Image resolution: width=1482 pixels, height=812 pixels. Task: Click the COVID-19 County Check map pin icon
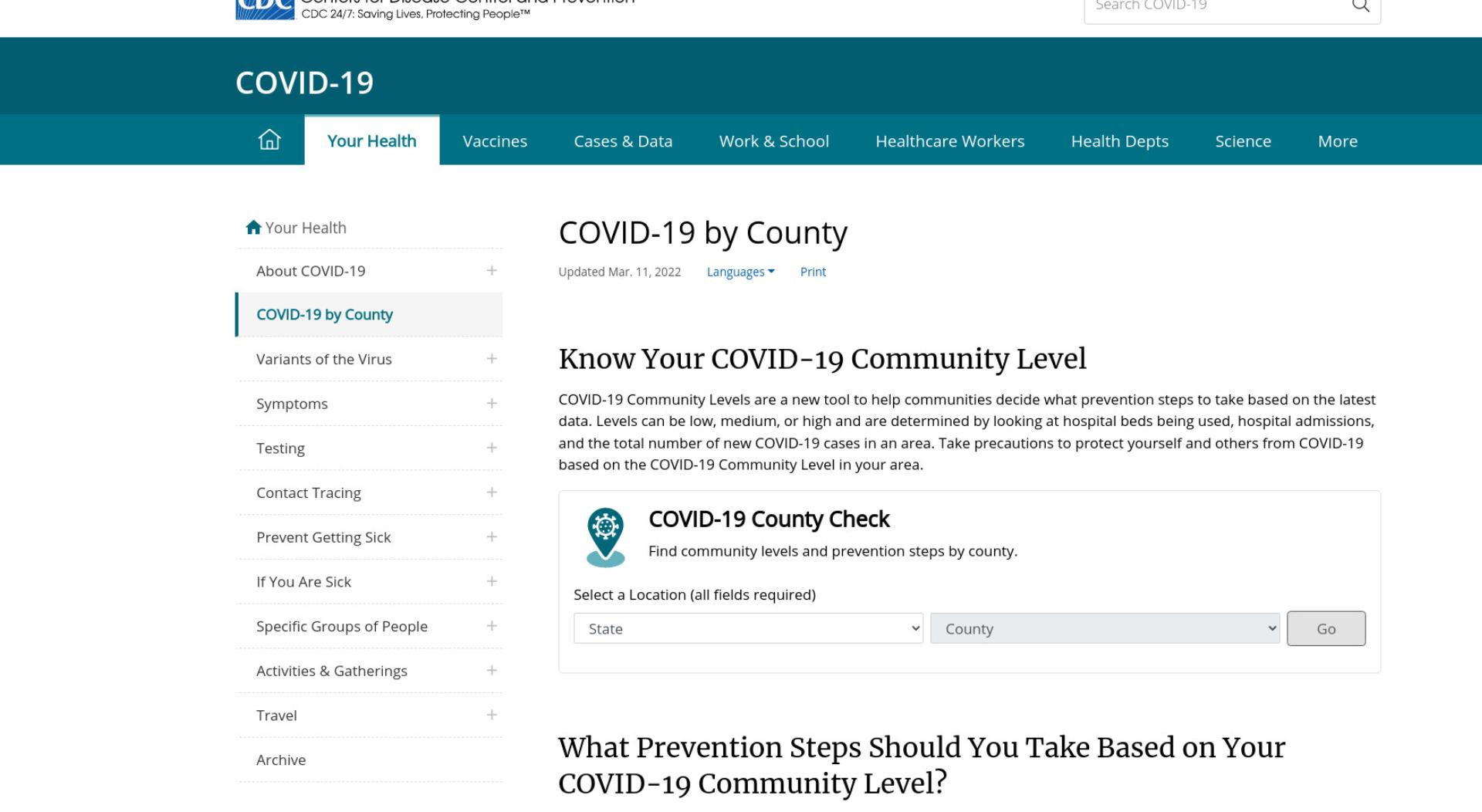click(606, 537)
